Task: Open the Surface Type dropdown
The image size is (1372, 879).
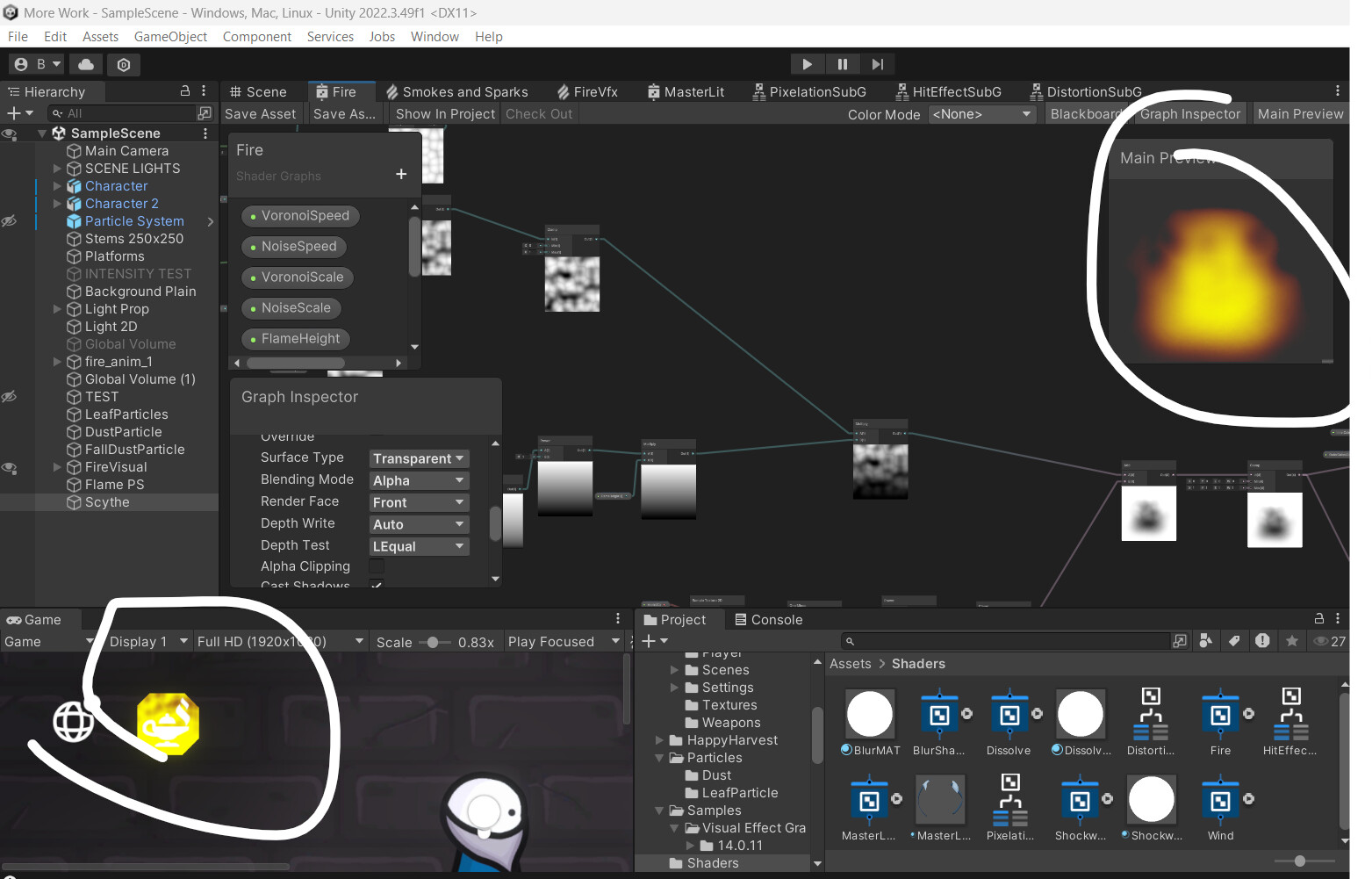Action: click(x=419, y=458)
